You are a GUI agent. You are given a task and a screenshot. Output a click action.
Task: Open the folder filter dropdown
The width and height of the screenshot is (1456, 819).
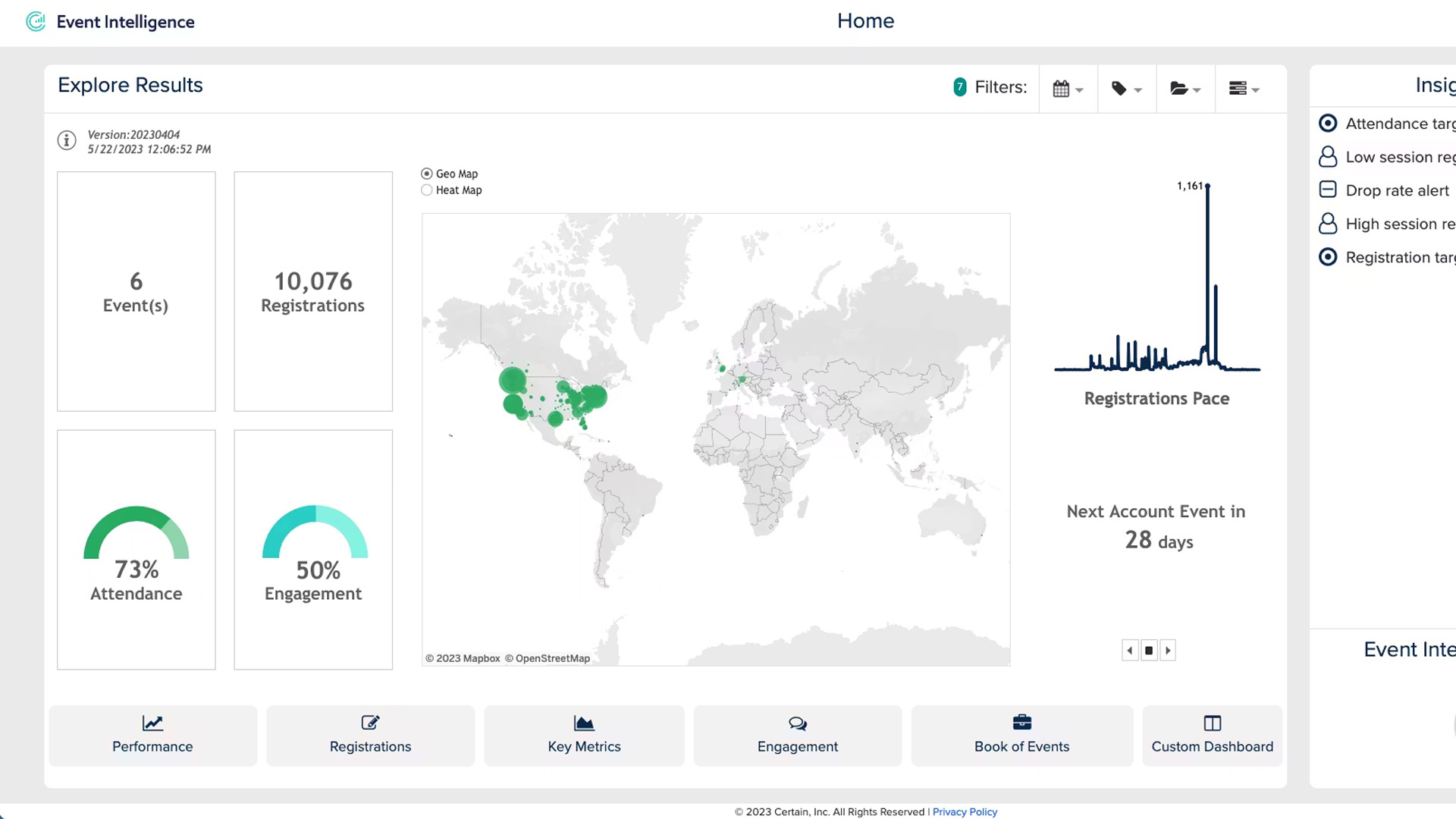coord(1185,89)
